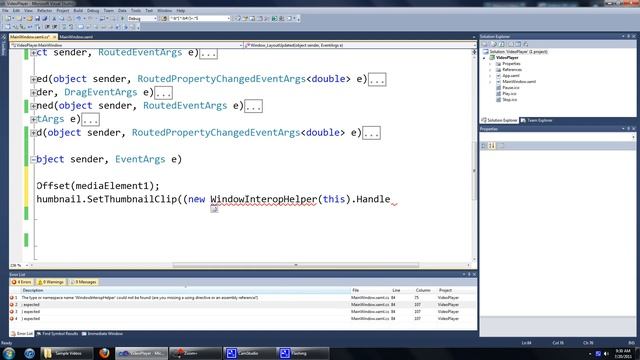Open the Windows Start menu
640x360 pixels.
tap(9, 353)
